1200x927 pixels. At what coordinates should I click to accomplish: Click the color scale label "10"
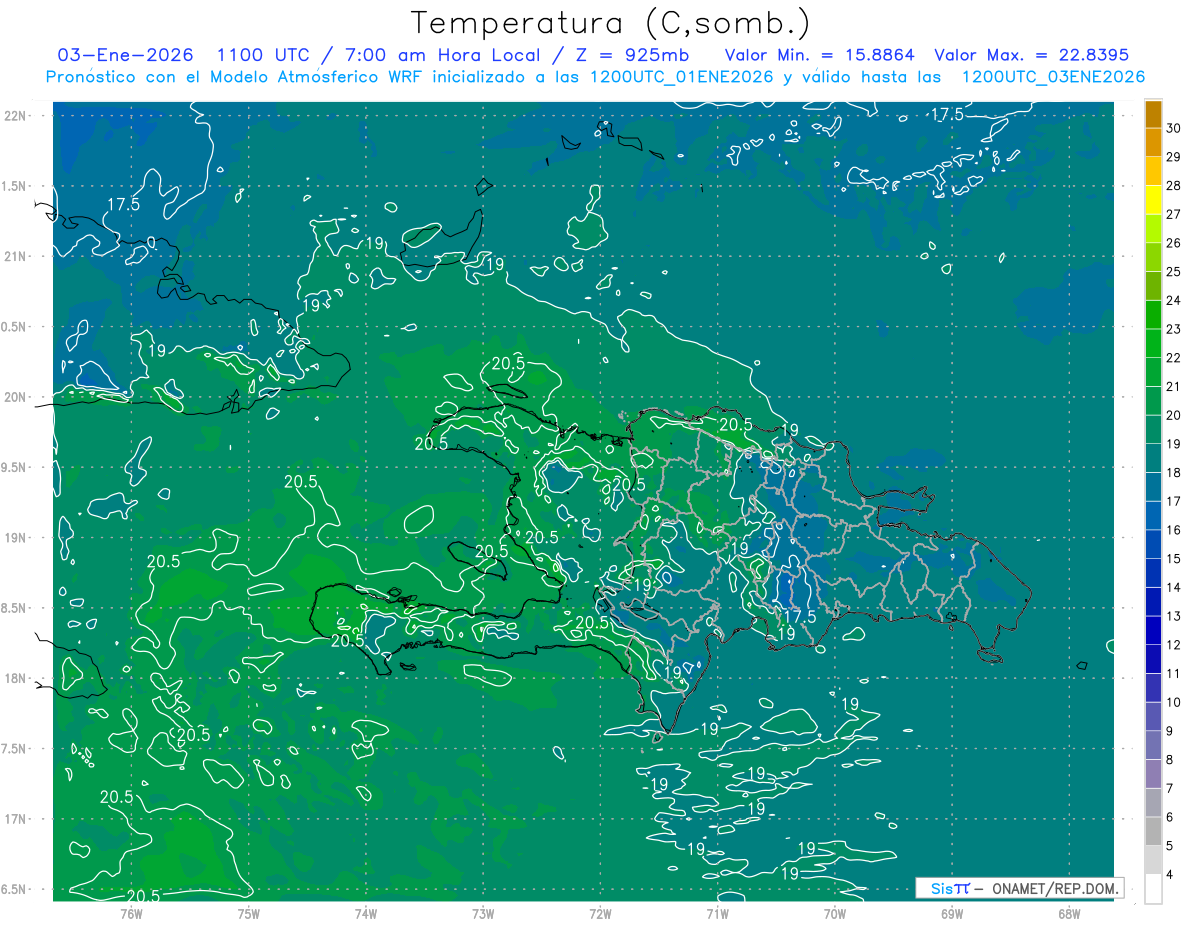tap(1174, 703)
